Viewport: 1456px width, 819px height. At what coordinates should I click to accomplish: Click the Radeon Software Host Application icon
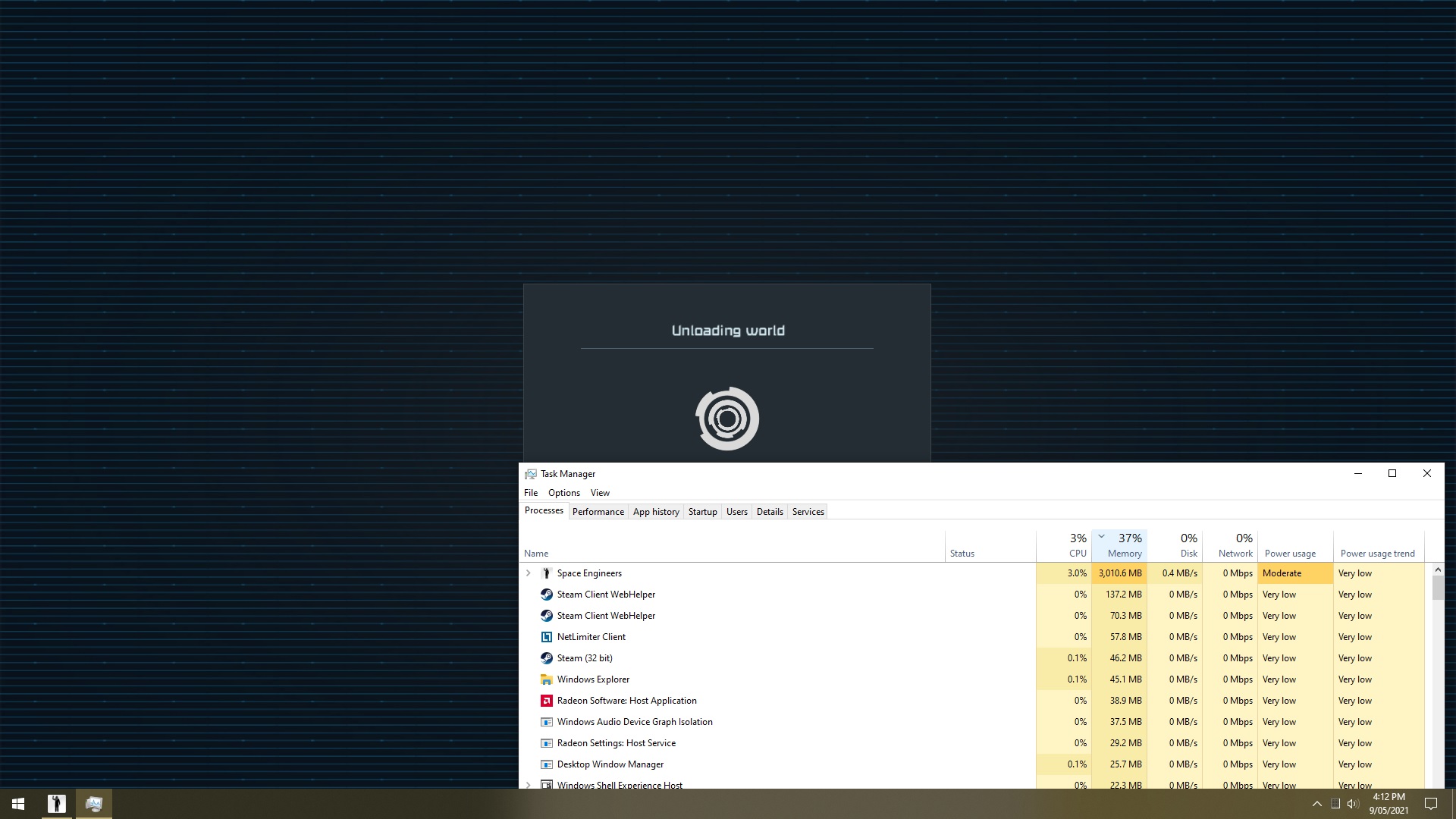pyautogui.click(x=546, y=701)
